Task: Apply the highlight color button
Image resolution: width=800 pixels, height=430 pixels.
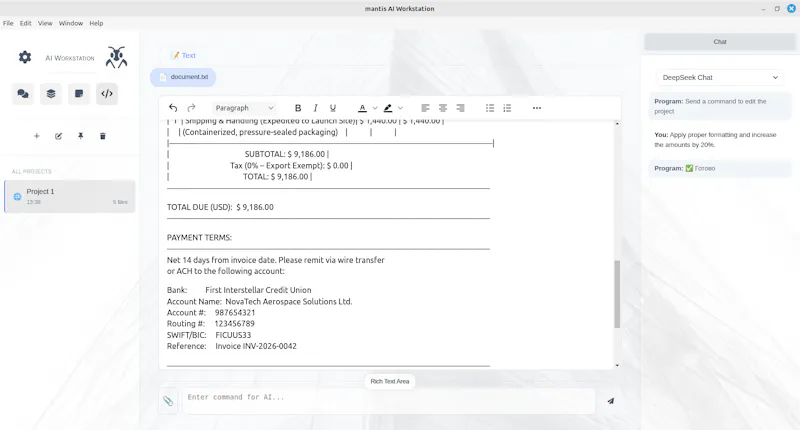Action: (388, 108)
